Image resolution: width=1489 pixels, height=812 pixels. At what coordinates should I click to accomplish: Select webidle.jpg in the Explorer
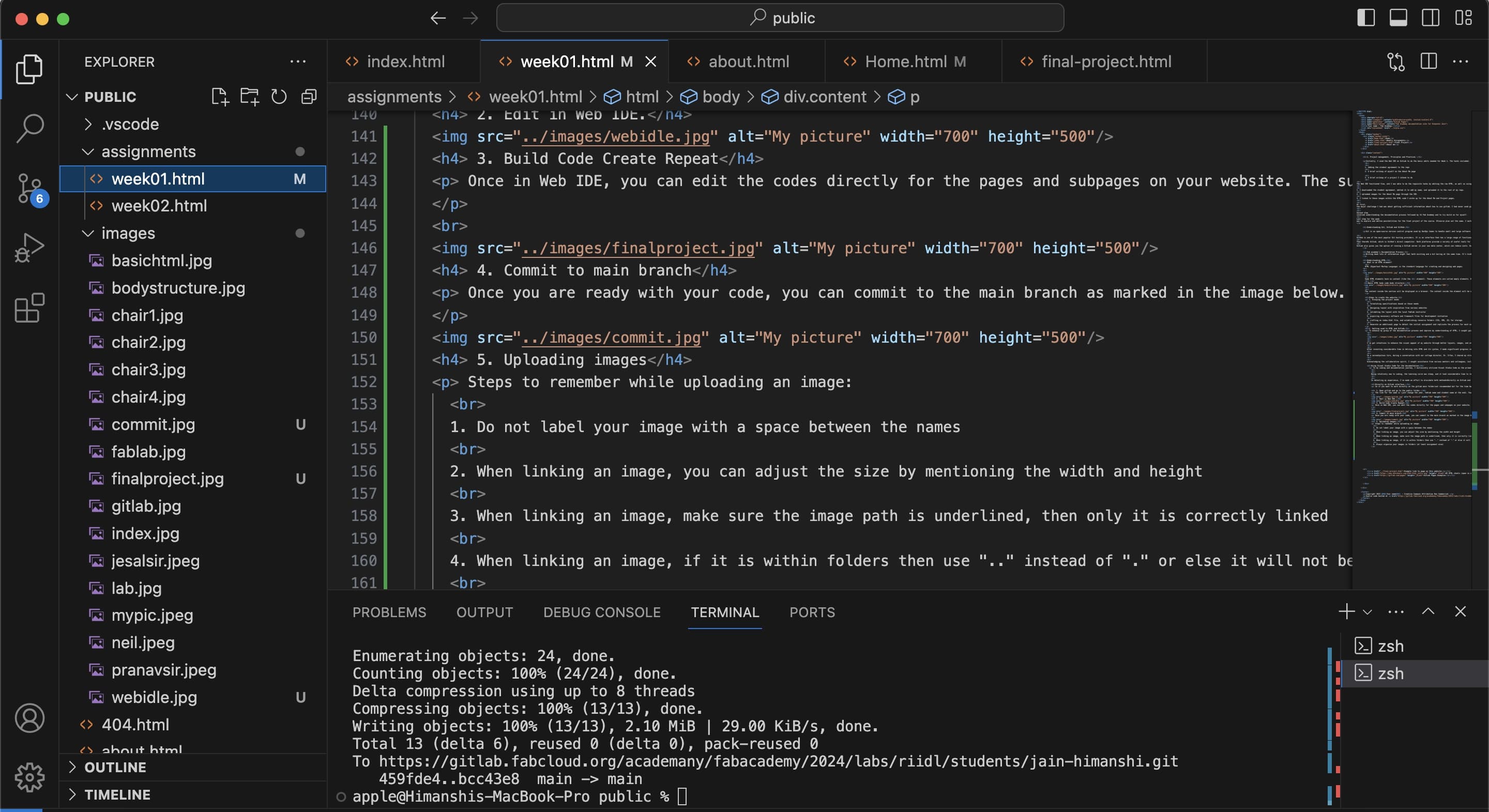pyautogui.click(x=193, y=698)
